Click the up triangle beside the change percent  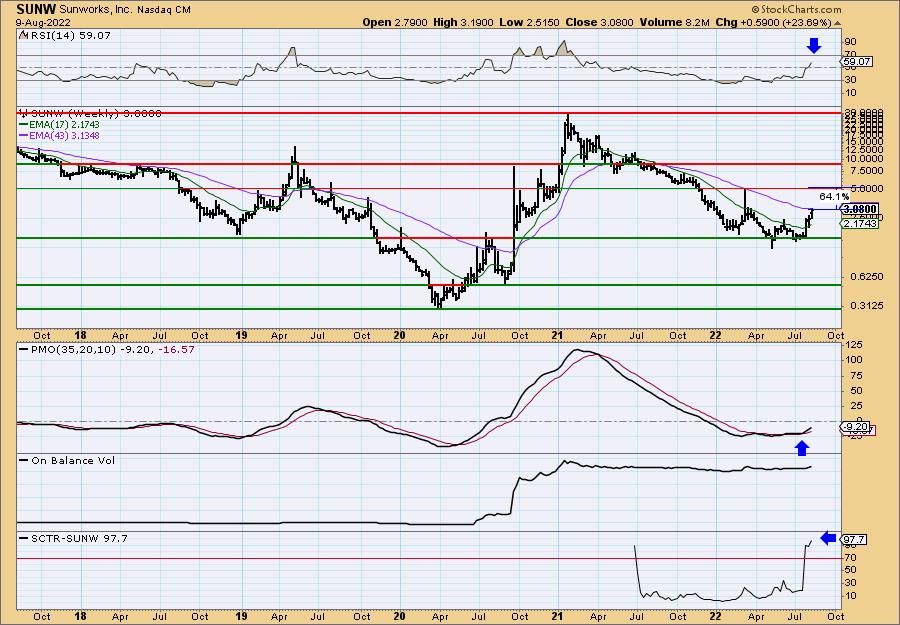tap(837, 24)
